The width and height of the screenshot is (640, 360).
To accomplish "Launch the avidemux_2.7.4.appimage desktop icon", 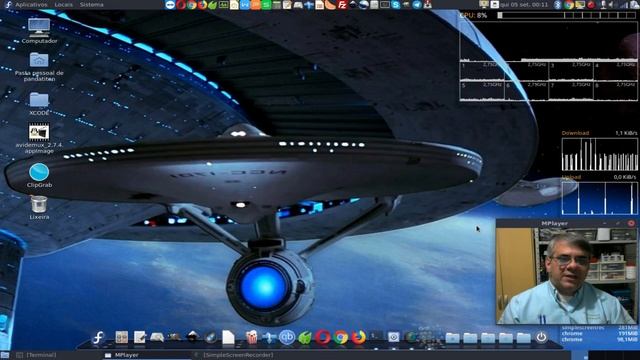I will (39, 138).
